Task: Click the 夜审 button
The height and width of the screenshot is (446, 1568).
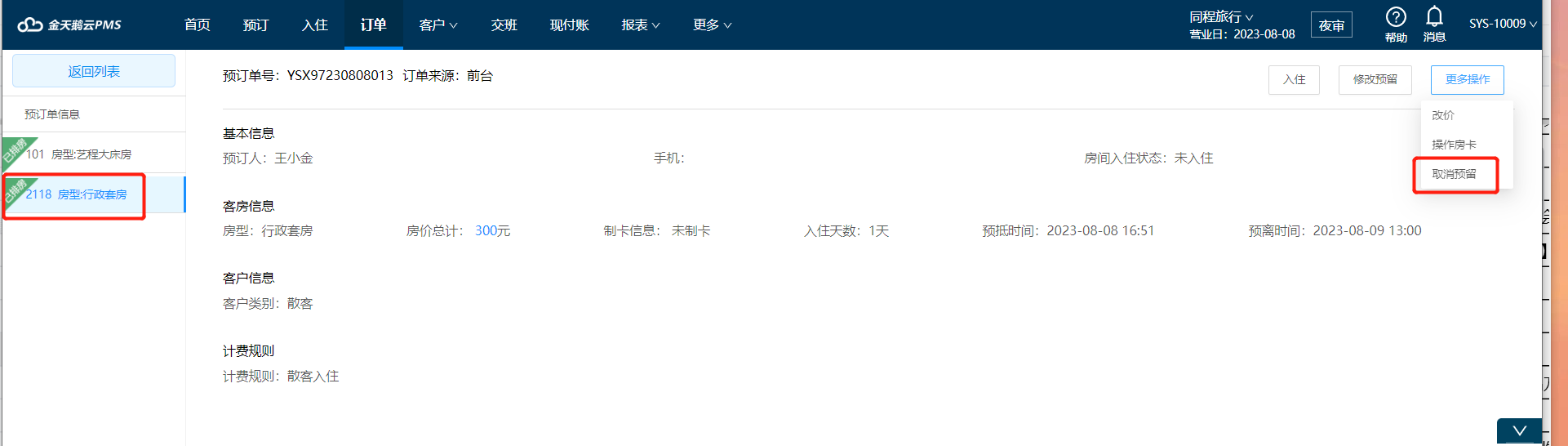Action: (x=1331, y=25)
